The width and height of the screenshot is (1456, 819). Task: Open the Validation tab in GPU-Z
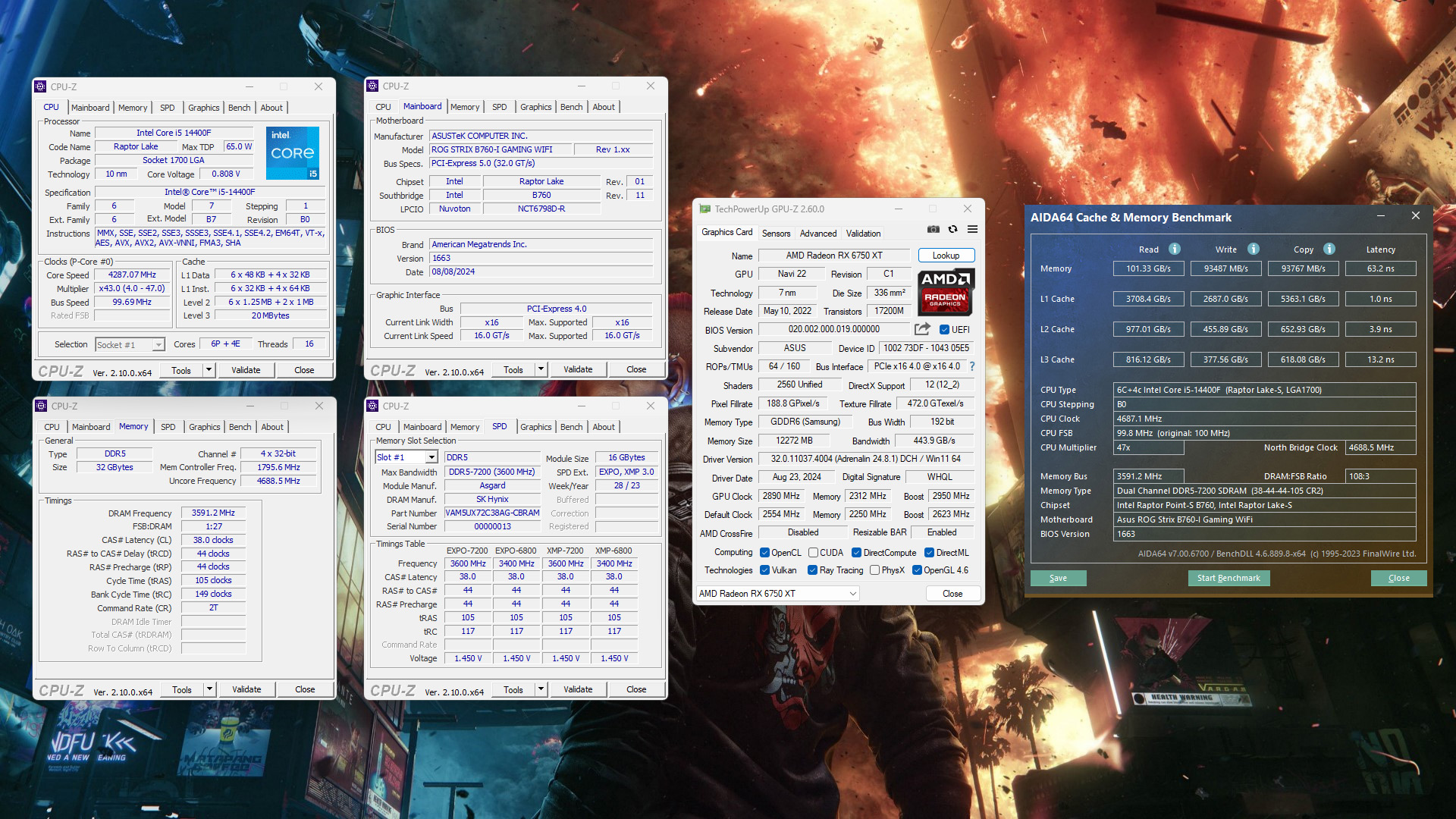tap(863, 234)
